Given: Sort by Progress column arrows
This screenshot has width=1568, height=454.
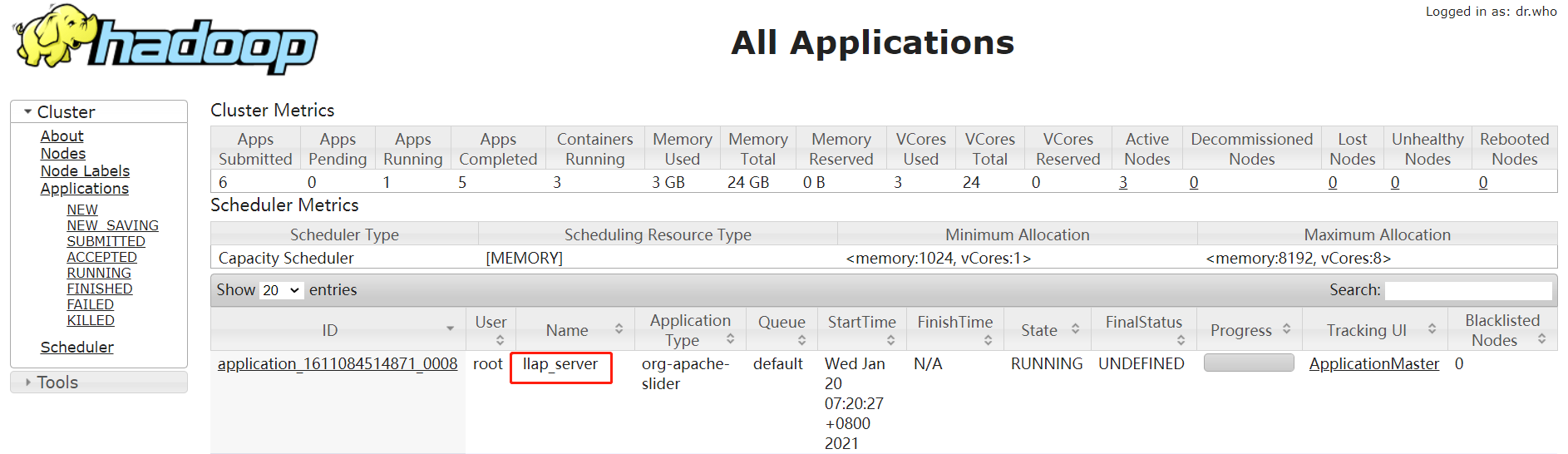Looking at the screenshot, I should pyautogui.click(x=1286, y=329).
